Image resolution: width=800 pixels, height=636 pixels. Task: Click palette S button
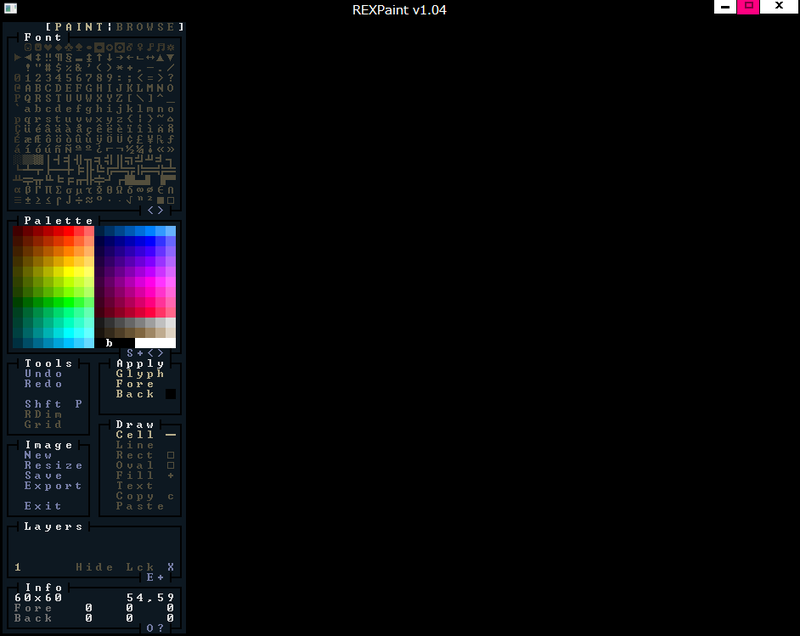[x=130, y=353]
